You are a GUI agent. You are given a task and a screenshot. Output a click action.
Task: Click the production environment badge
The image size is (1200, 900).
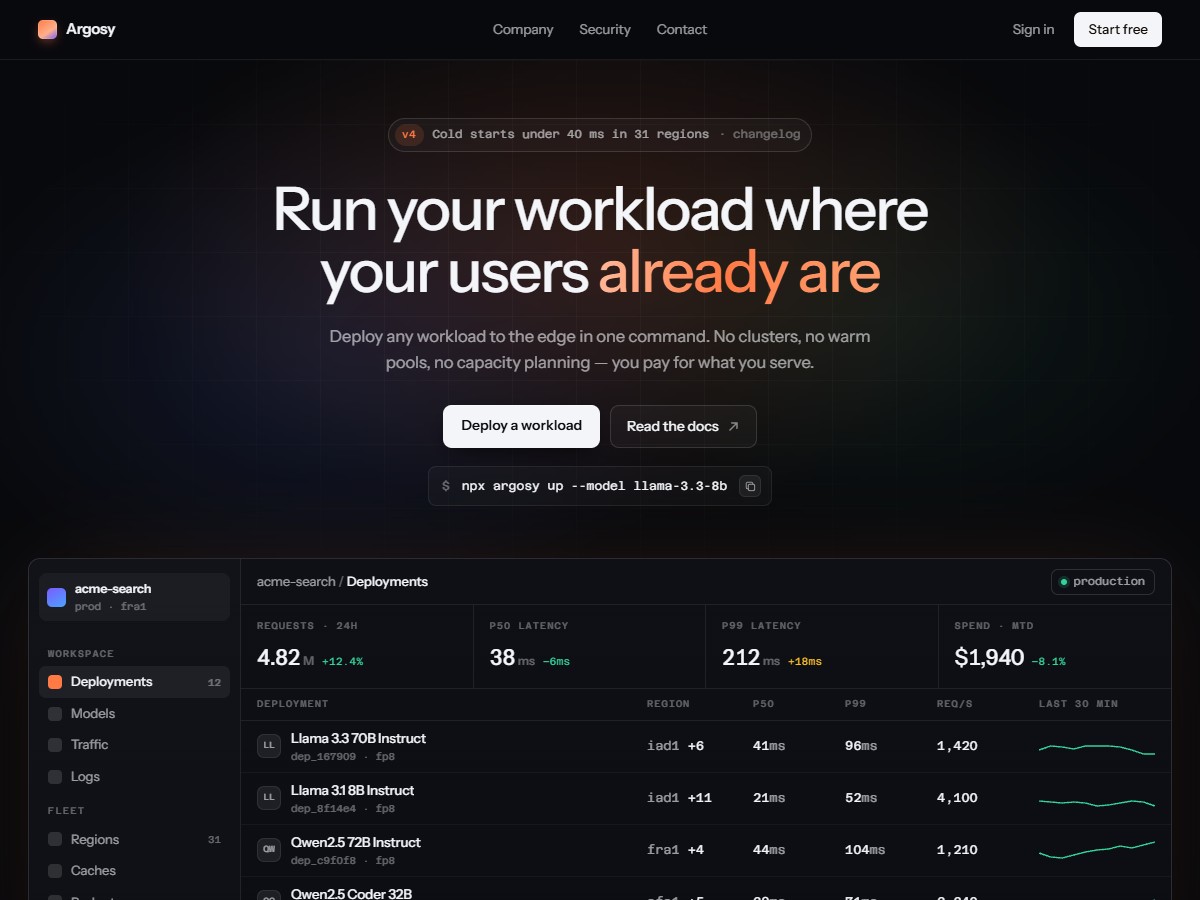1103,582
